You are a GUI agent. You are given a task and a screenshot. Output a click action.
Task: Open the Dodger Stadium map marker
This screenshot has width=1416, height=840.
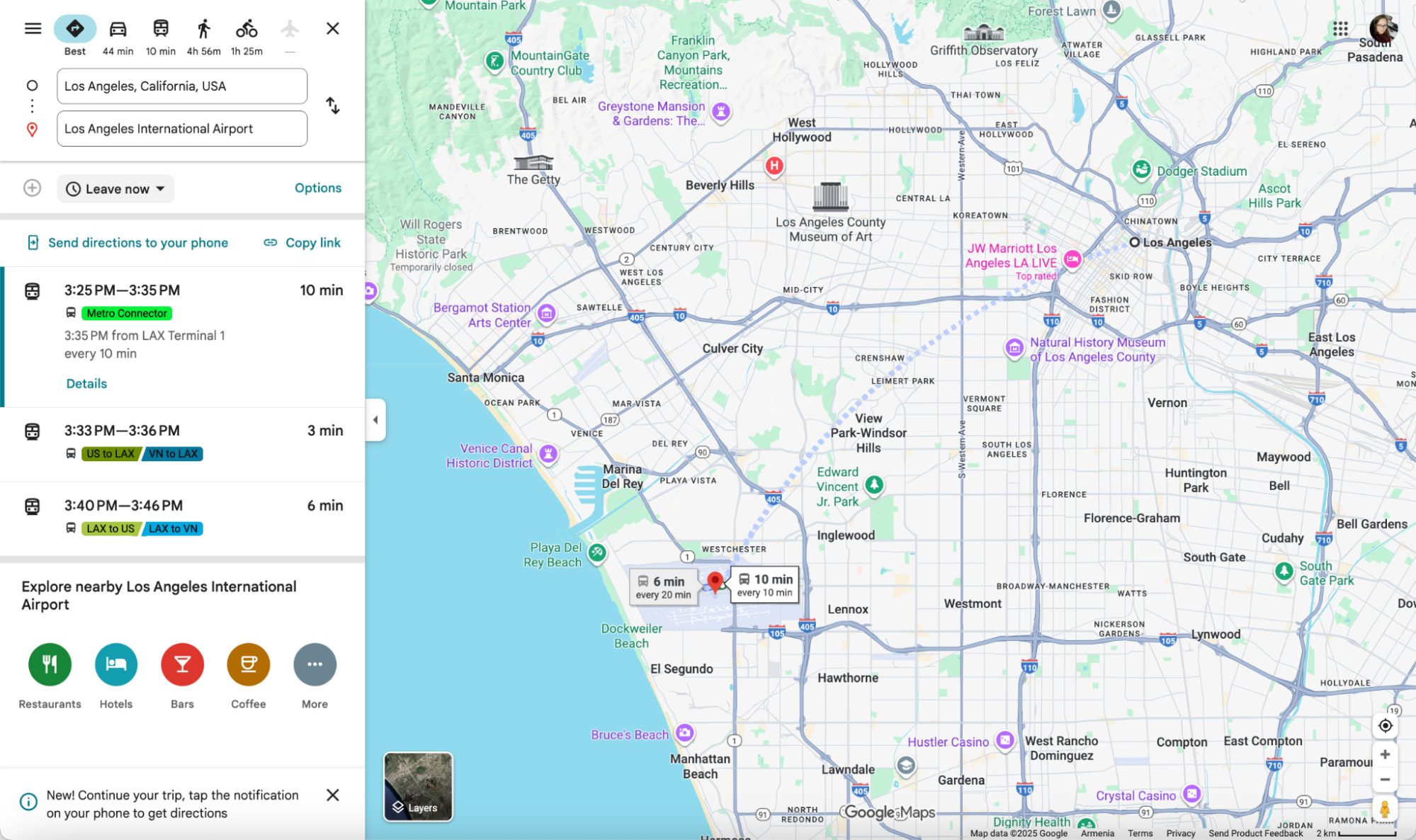point(1141,170)
